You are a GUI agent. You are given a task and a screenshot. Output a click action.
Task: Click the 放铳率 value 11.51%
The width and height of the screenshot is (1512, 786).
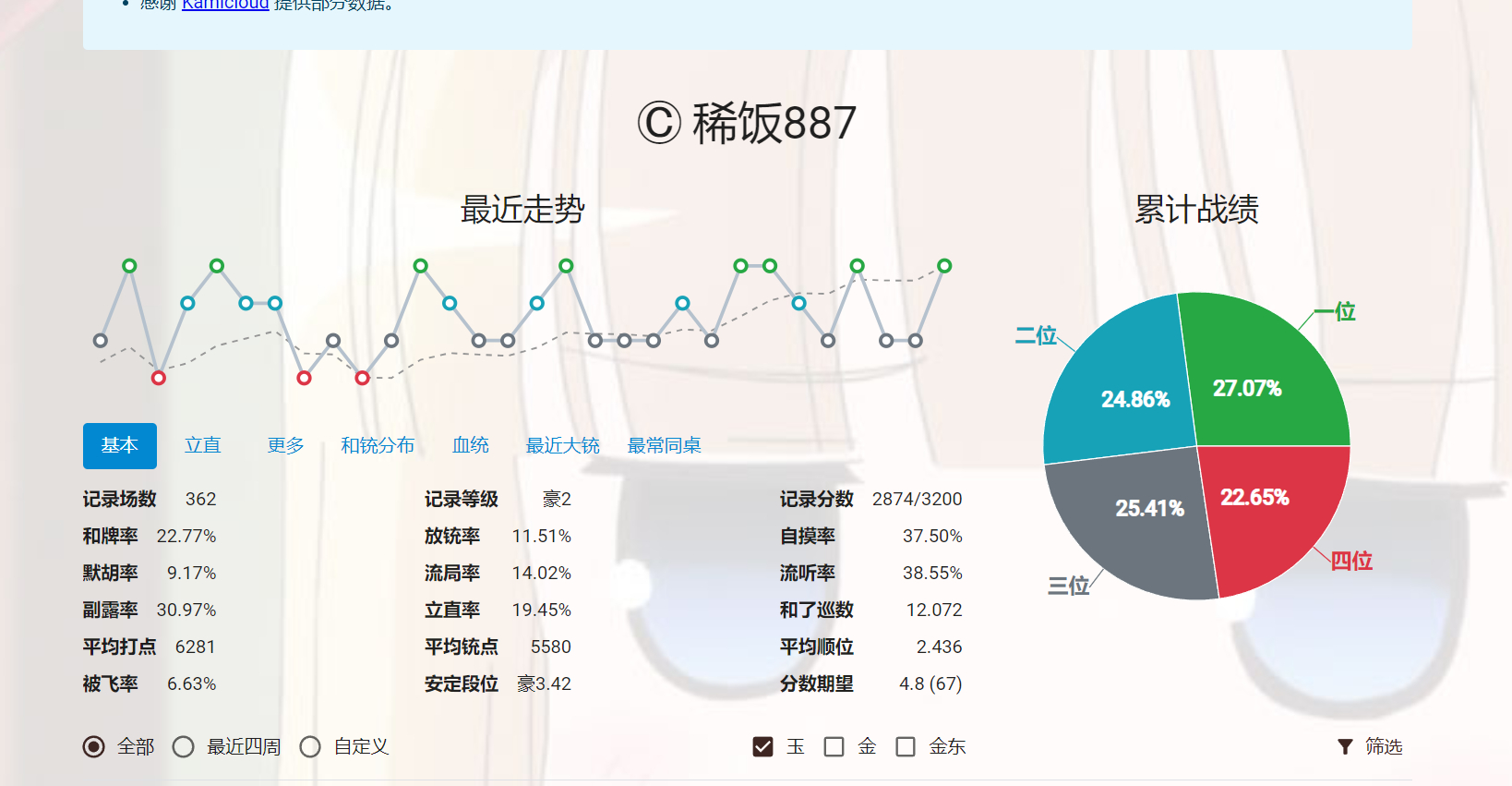point(542,537)
